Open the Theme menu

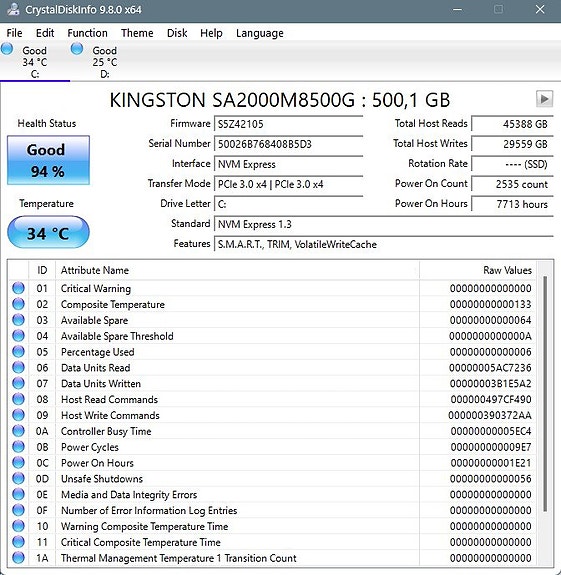point(137,33)
